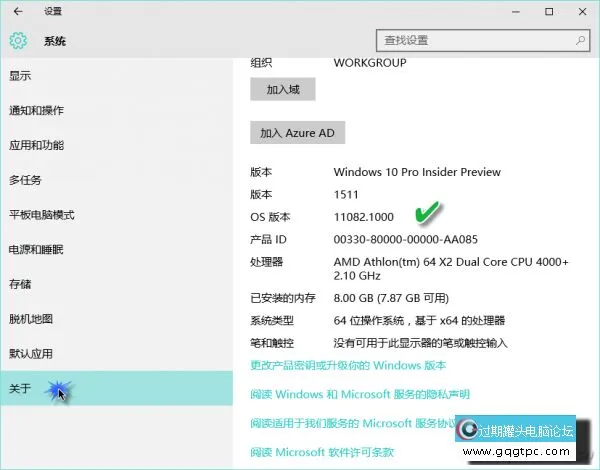Click the search magnifier icon

tap(578, 41)
